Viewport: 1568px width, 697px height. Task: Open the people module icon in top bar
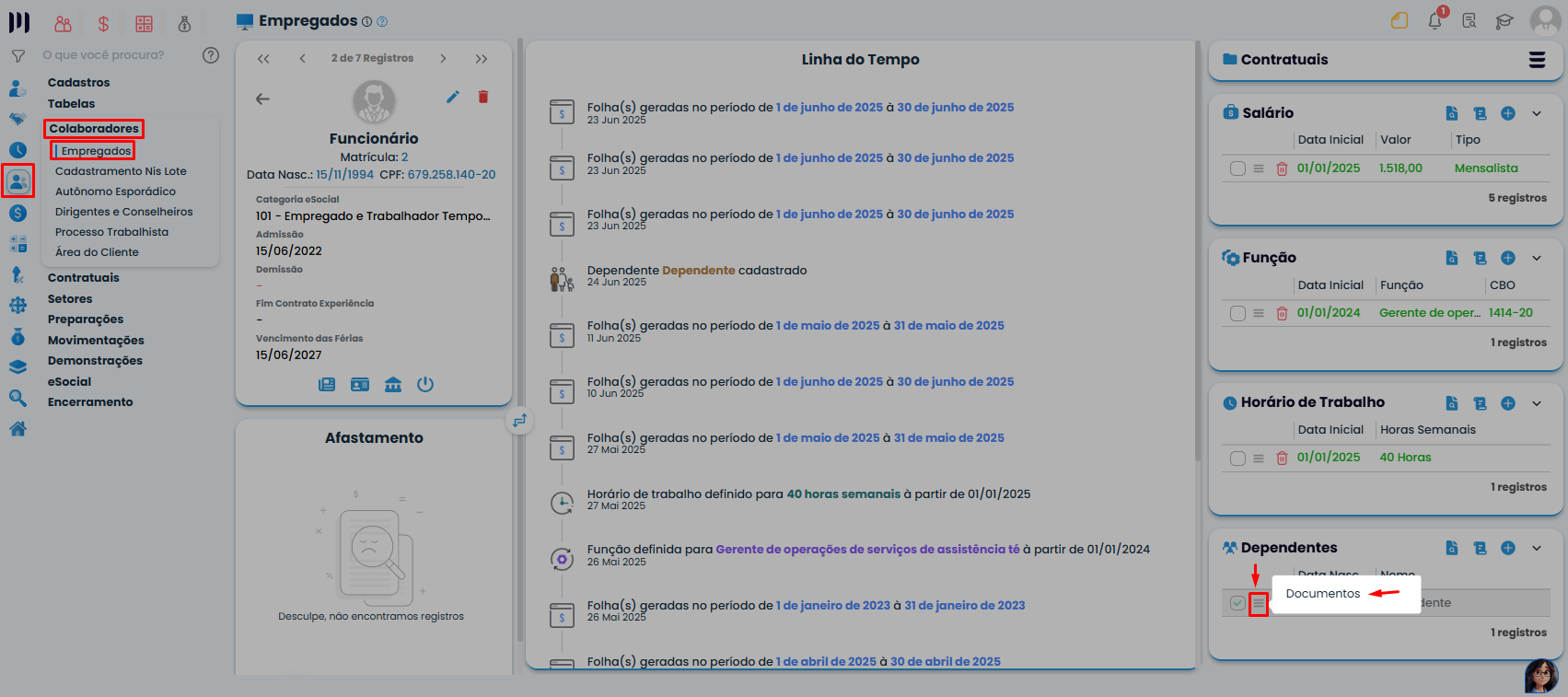point(63,24)
